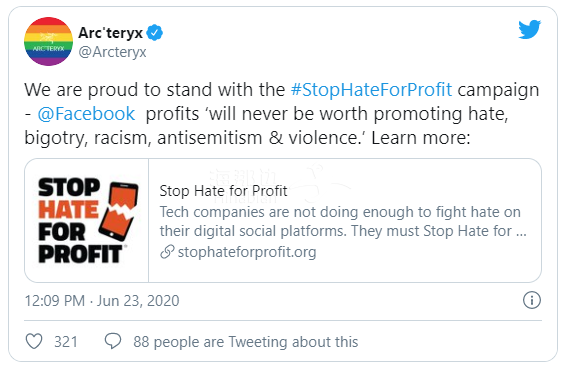Click the 'Stop Hate for Profit' card title

point(223,191)
